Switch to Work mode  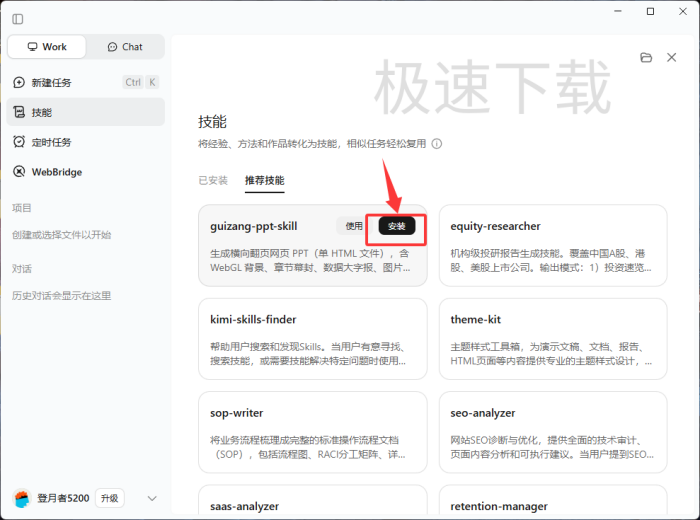[47, 47]
